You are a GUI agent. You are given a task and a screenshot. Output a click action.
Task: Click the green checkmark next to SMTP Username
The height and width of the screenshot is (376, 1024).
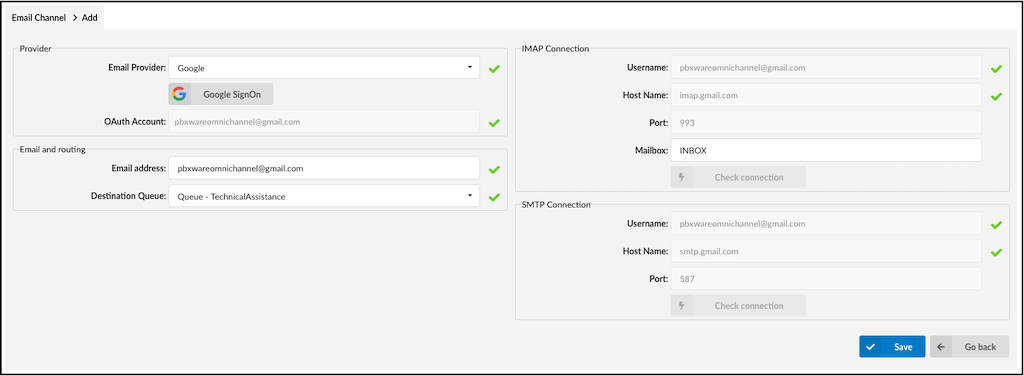(996, 225)
